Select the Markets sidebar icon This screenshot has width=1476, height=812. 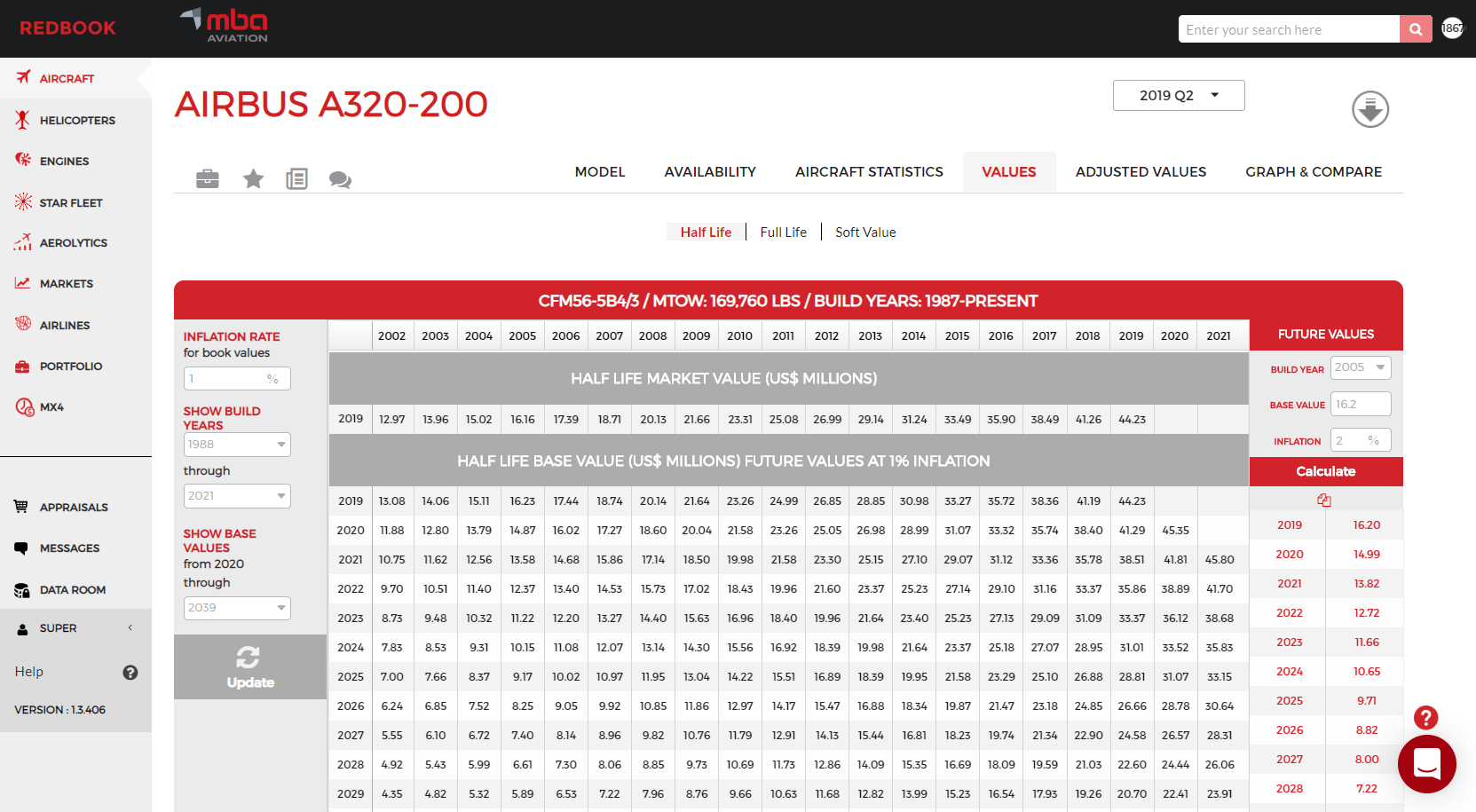(x=21, y=283)
